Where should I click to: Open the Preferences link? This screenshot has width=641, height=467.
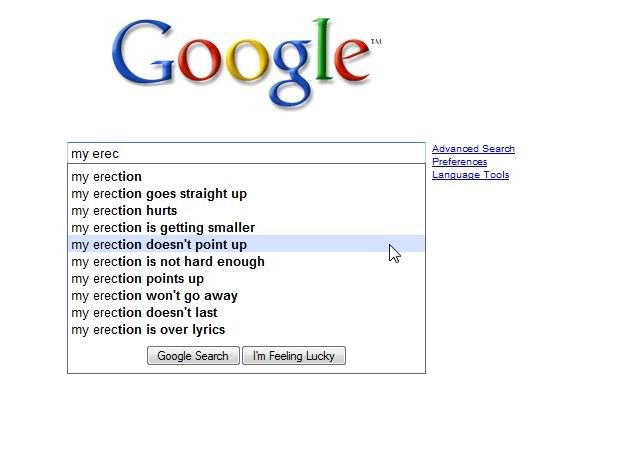(x=459, y=162)
